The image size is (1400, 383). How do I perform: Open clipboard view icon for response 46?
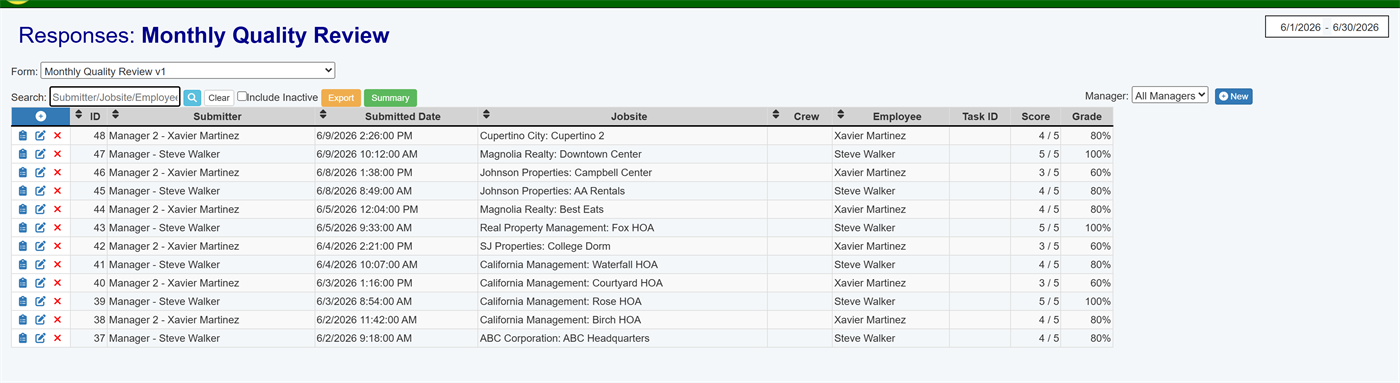(x=23, y=172)
